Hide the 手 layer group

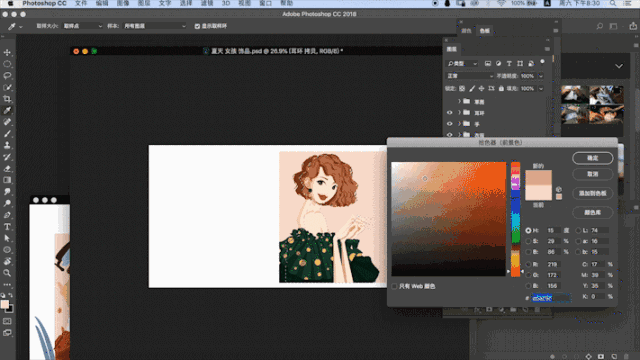pyautogui.click(x=449, y=124)
